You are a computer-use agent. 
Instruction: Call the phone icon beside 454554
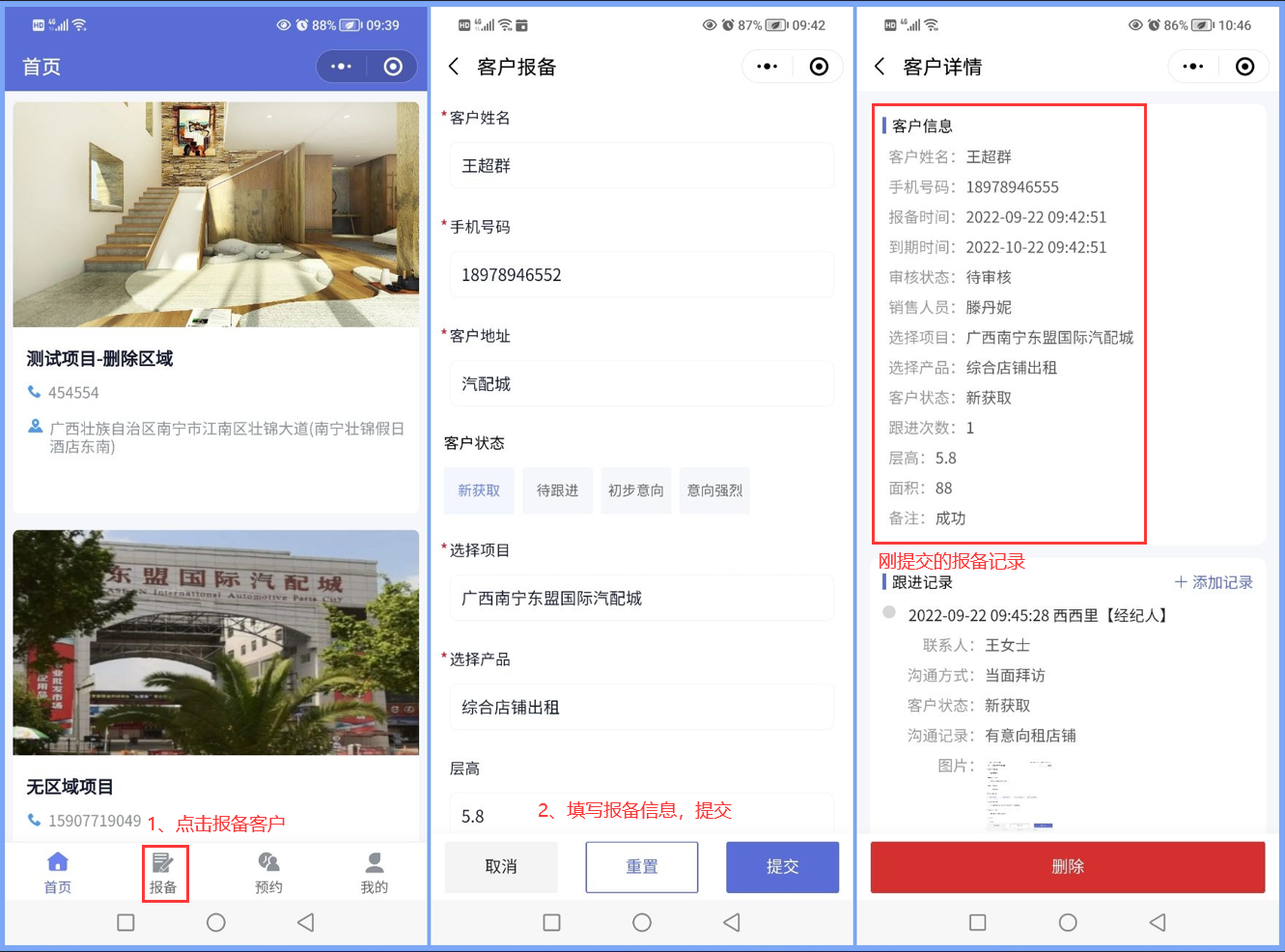click(x=35, y=392)
